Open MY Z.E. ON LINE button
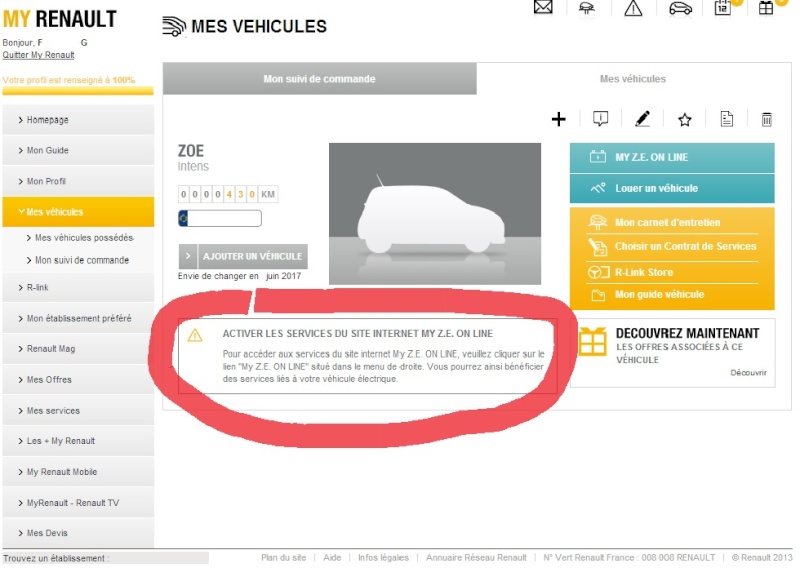This screenshot has height=568, width=800. 672,157
